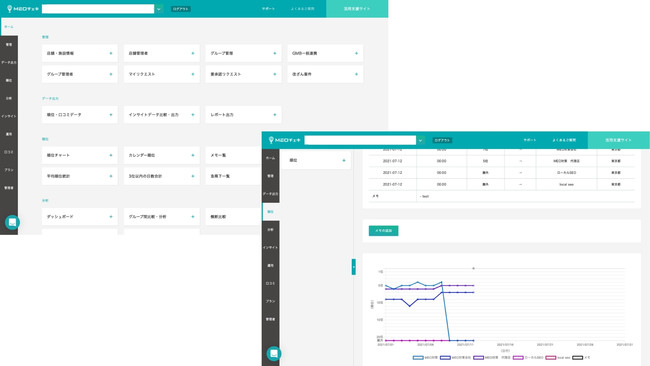650x366 pixels.
Task: Select プラン in the chart window sidebar
Action: tap(270, 301)
